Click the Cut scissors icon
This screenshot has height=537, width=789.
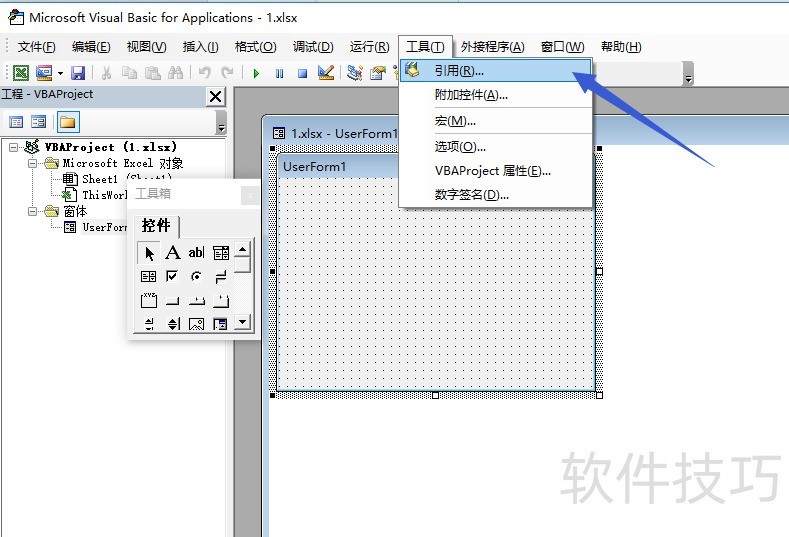106,73
